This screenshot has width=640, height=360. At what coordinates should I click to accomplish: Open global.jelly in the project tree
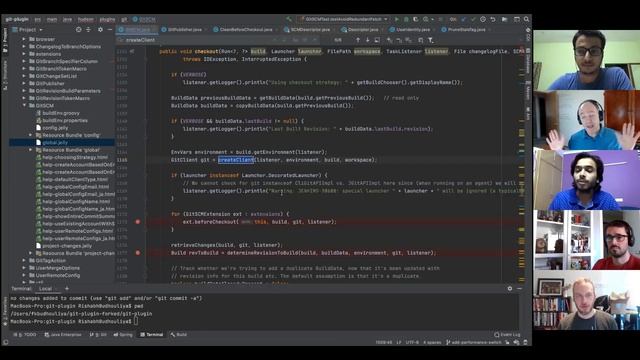(55, 142)
